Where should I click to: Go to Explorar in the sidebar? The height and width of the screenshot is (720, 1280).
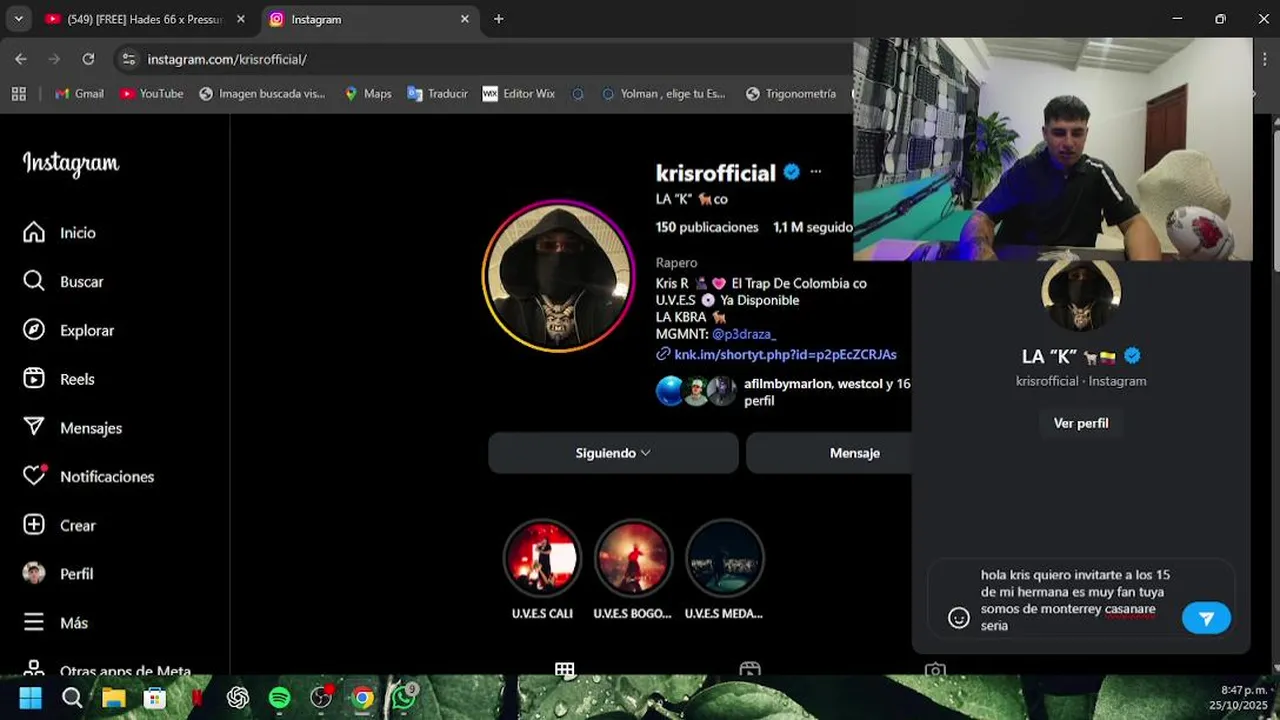68,331
